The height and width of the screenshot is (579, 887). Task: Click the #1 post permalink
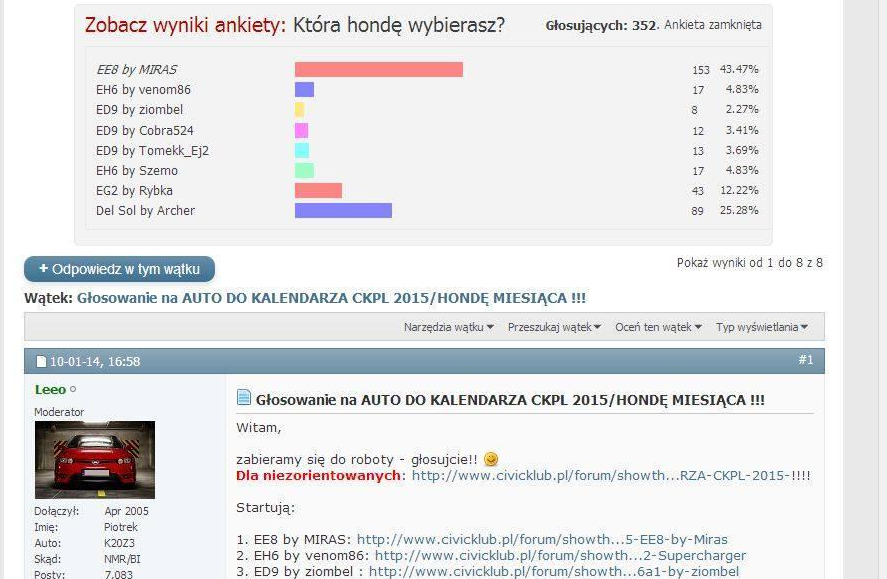tap(805, 360)
